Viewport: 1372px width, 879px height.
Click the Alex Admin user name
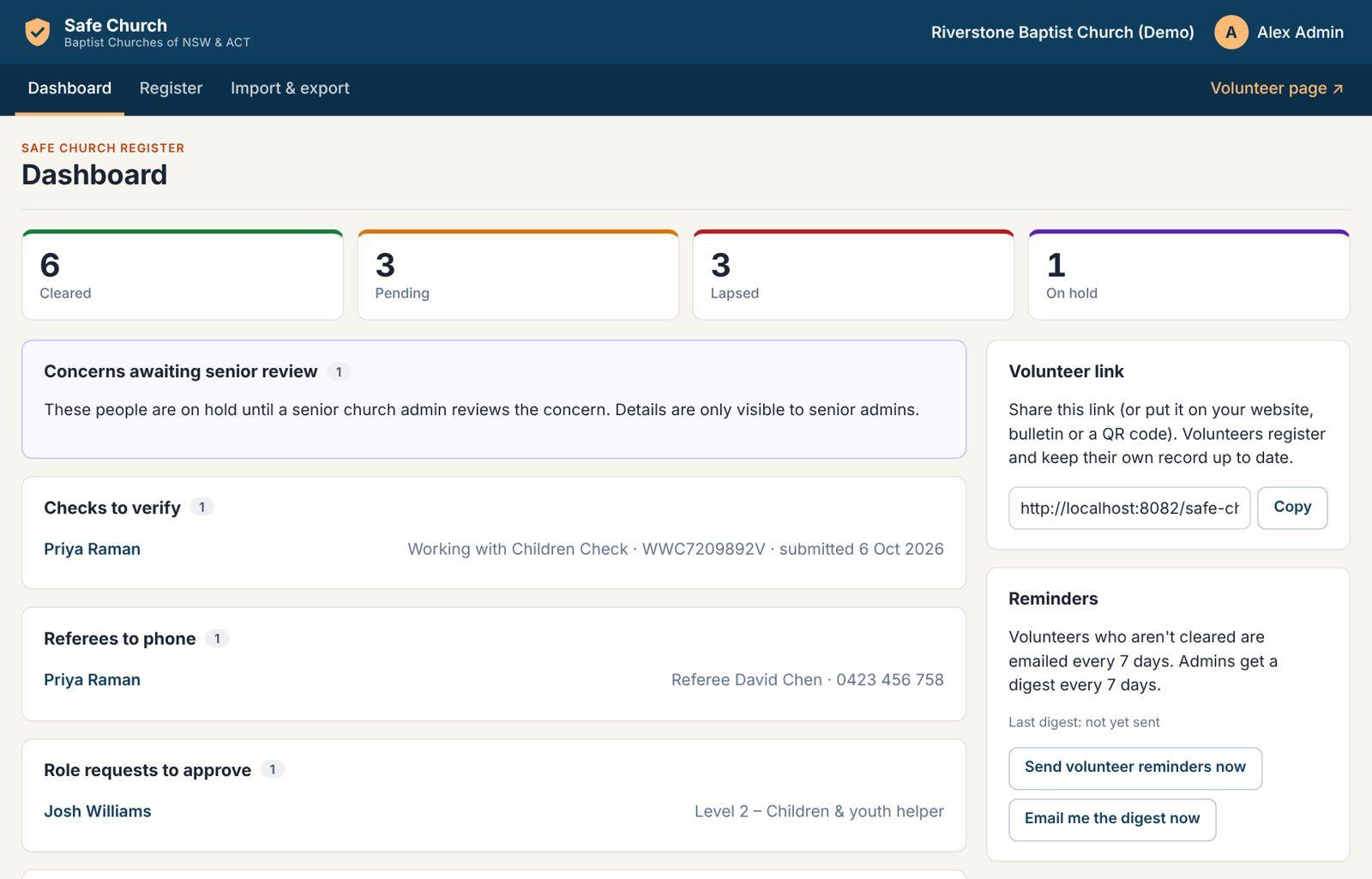(x=1300, y=33)
